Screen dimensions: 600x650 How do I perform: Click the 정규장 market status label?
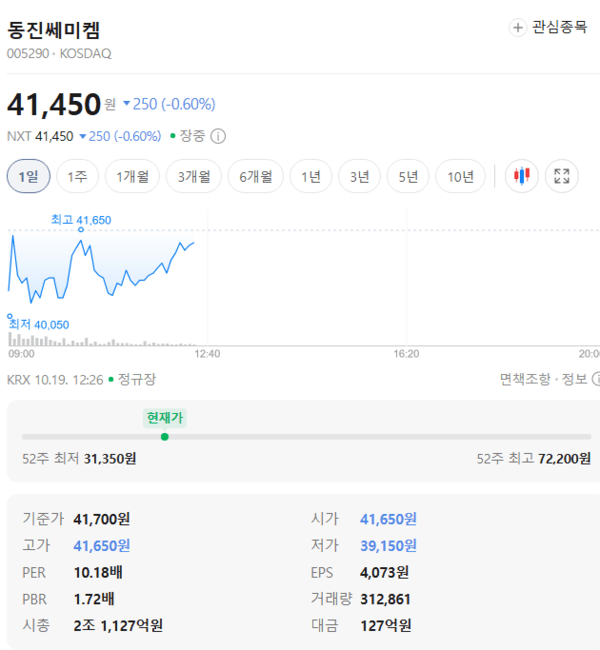click(x=137, y=379)
